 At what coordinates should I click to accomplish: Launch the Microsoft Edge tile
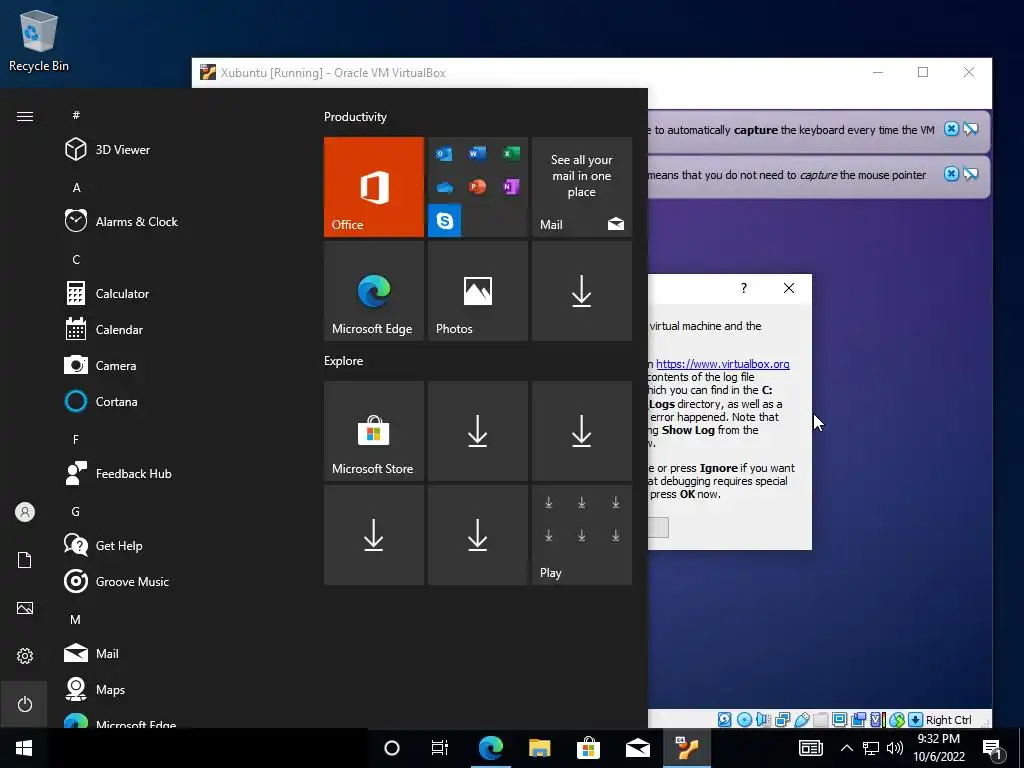(x=374, y=291)
